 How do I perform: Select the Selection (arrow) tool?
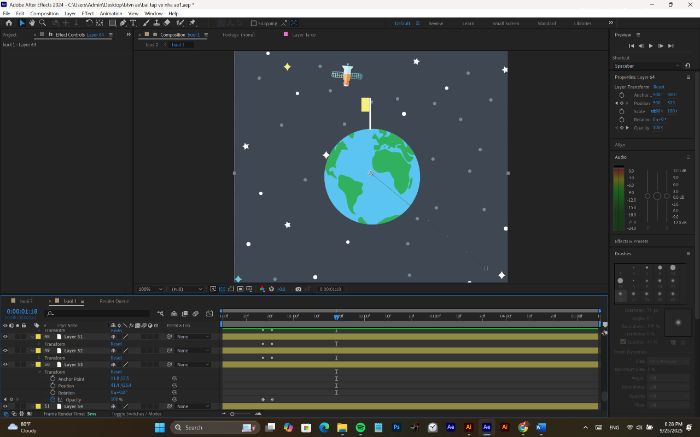point(21,23)
